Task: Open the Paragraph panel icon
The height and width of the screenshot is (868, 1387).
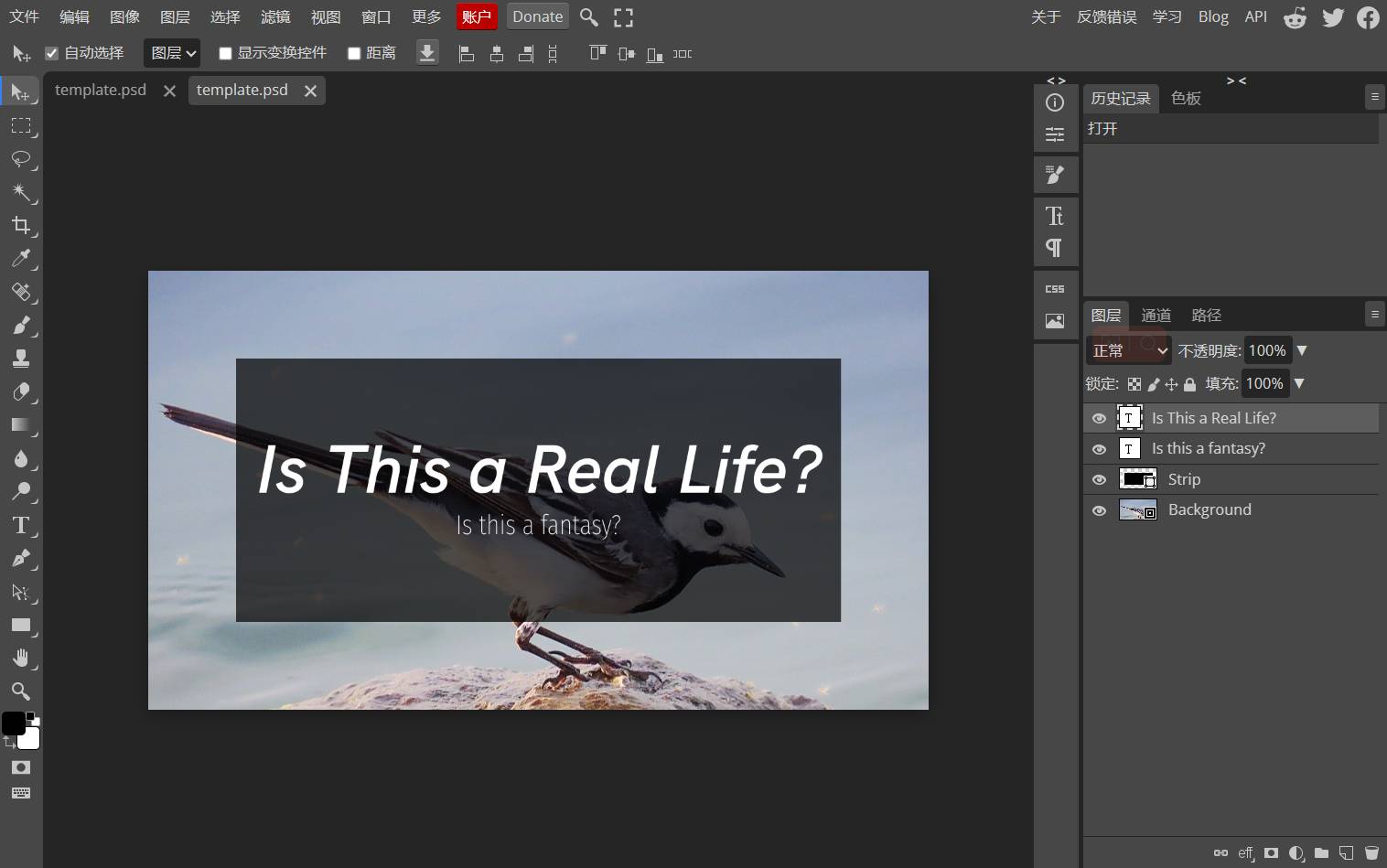Action: pyautogui.click(x=1055, y=248)
